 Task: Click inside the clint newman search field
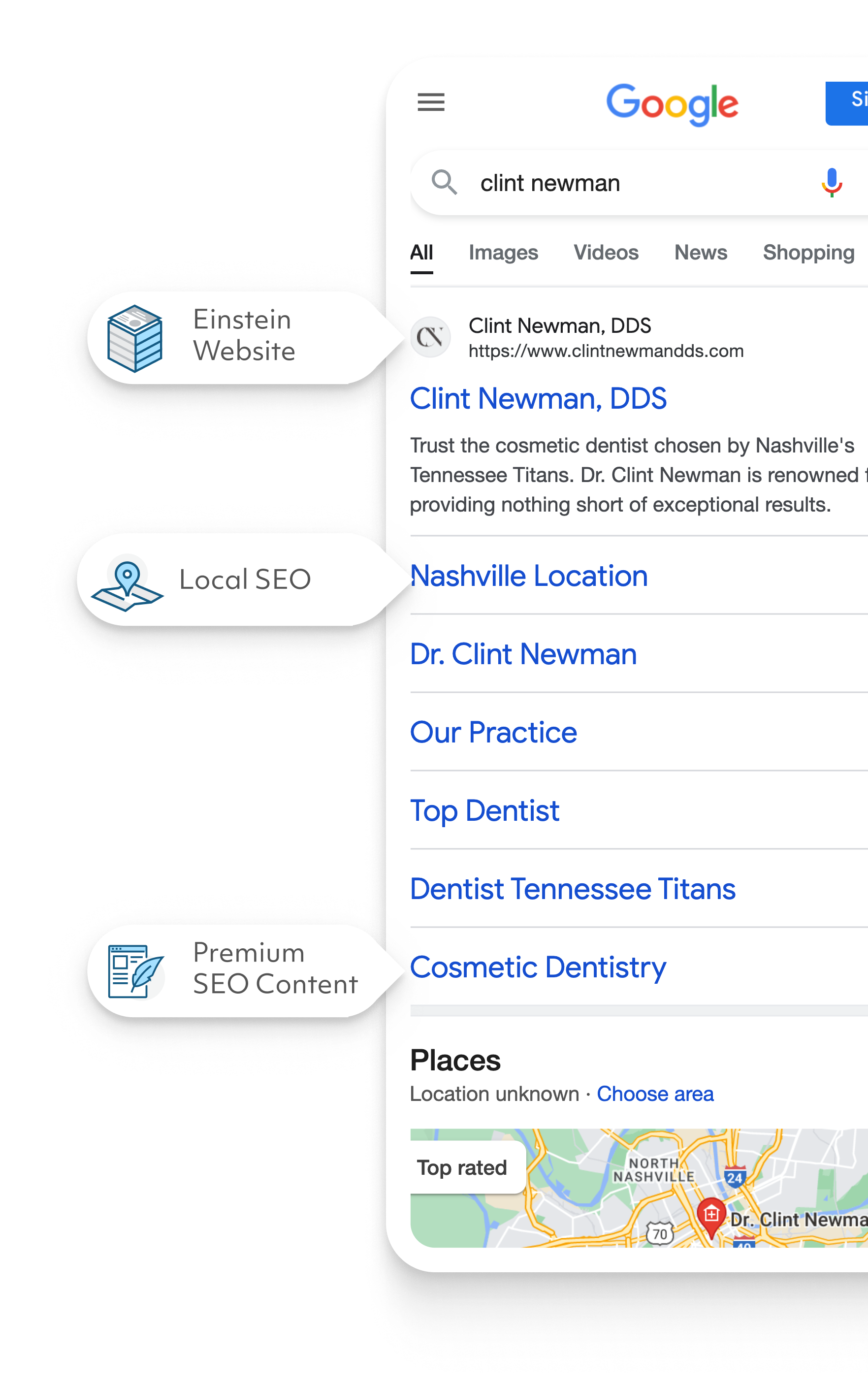click(551, 183)
